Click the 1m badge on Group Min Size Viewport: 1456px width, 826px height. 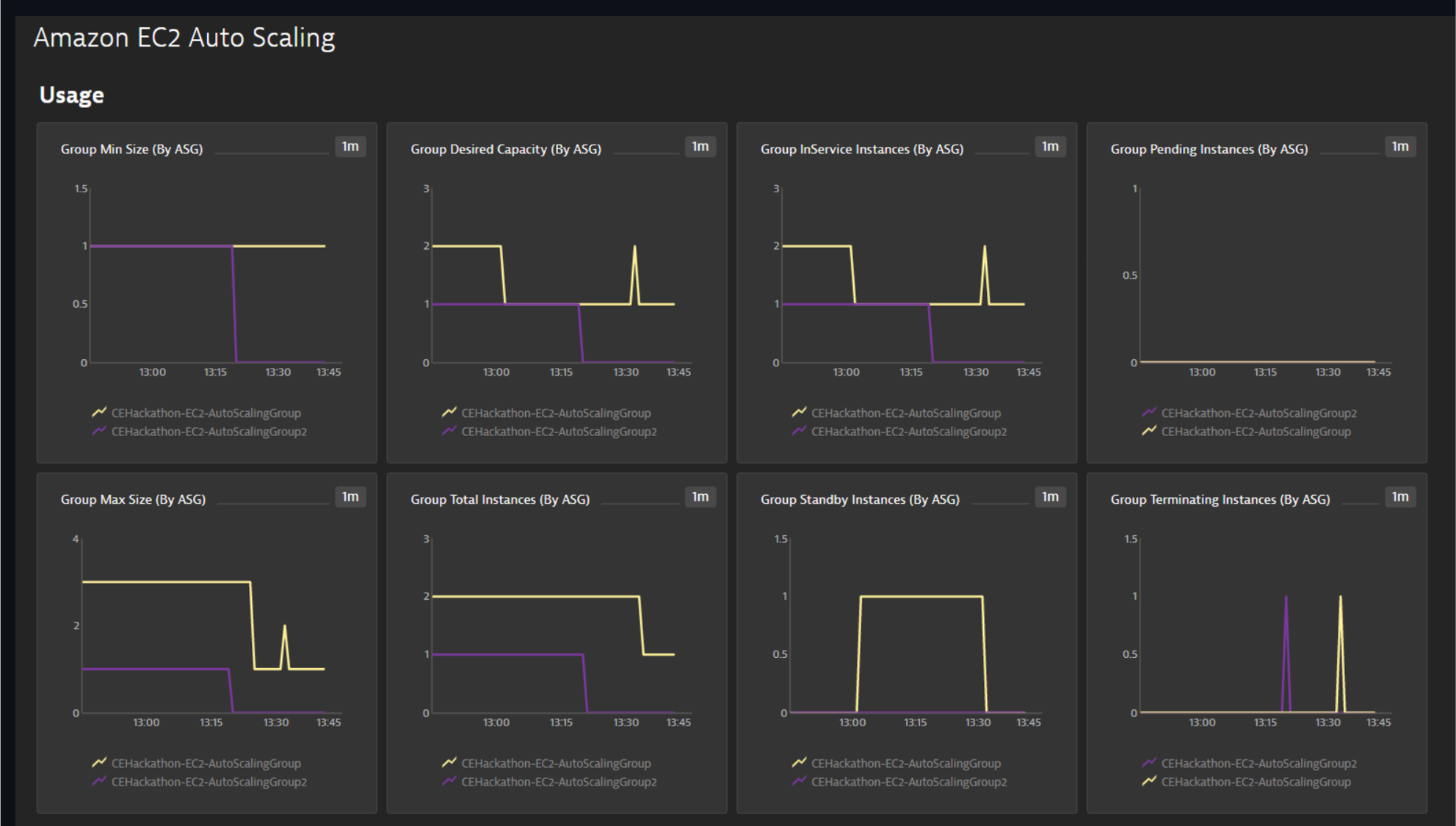tap(350, 147)
